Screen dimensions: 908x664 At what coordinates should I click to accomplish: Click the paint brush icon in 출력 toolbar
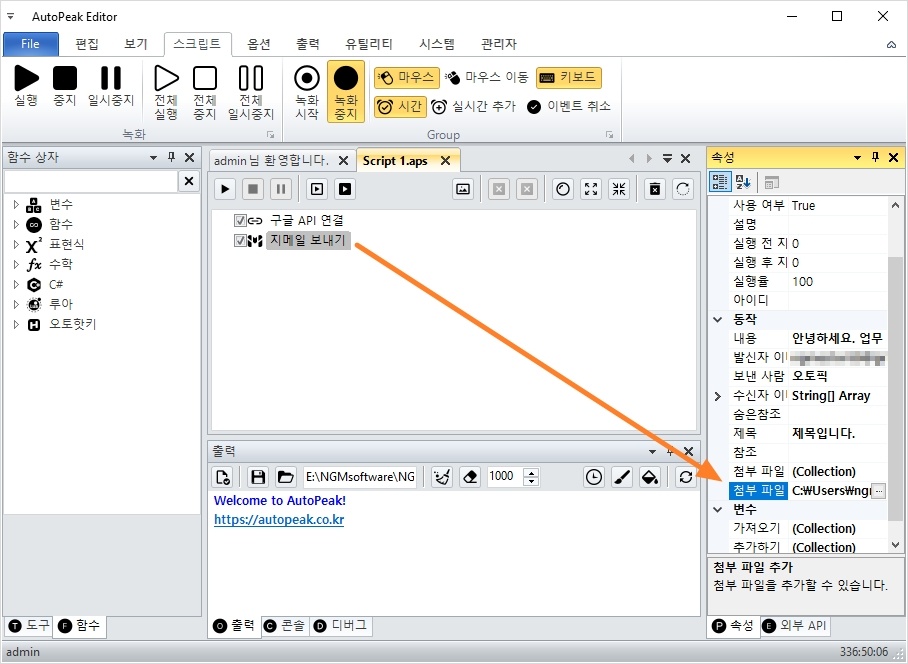(x=622, y=477)
